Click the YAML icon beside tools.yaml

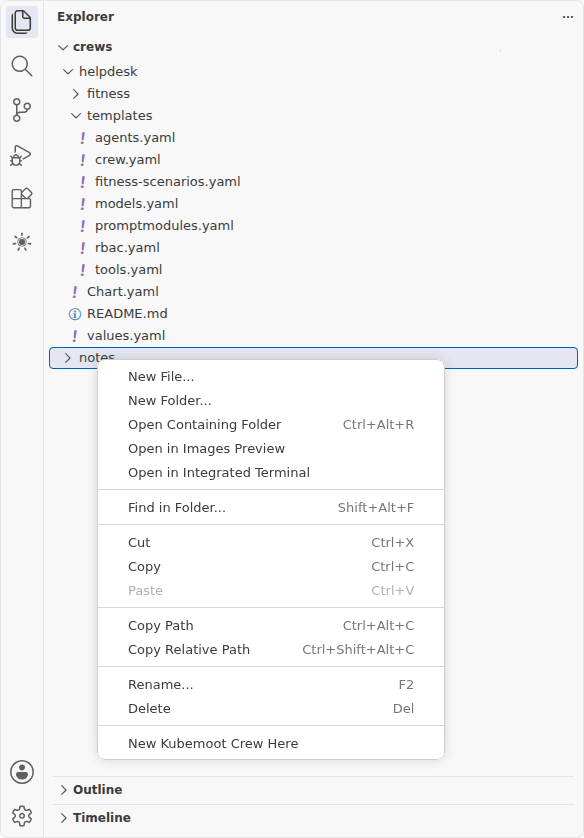coord(83,270)
